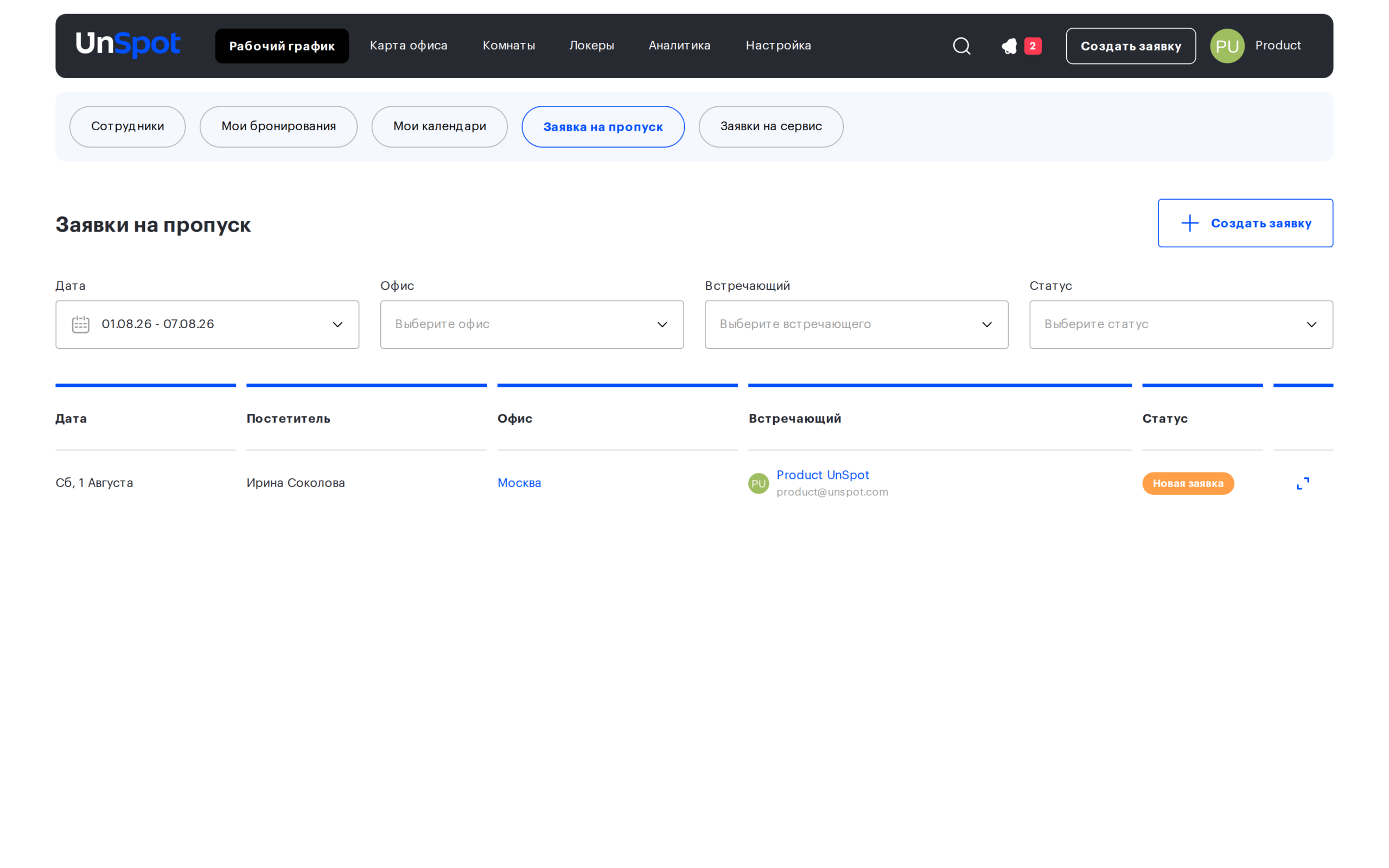Open the Рабочий график menu
This screenshot has width=1389, height=868.
tap(282, 46)
